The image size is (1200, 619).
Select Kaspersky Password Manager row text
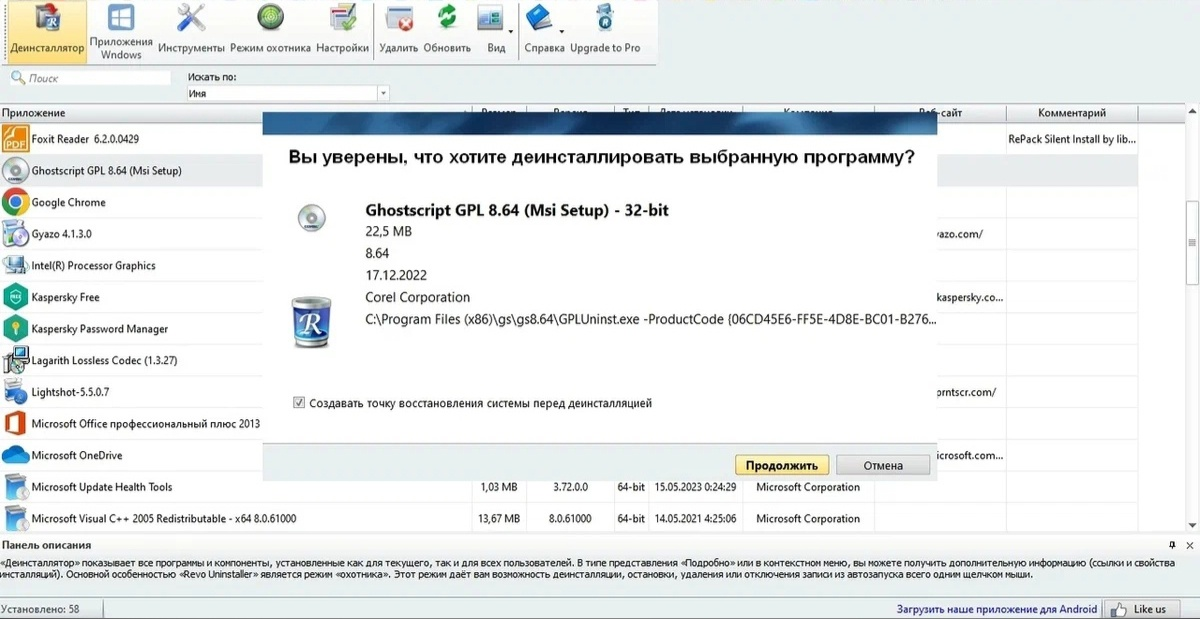pos(99,329)
